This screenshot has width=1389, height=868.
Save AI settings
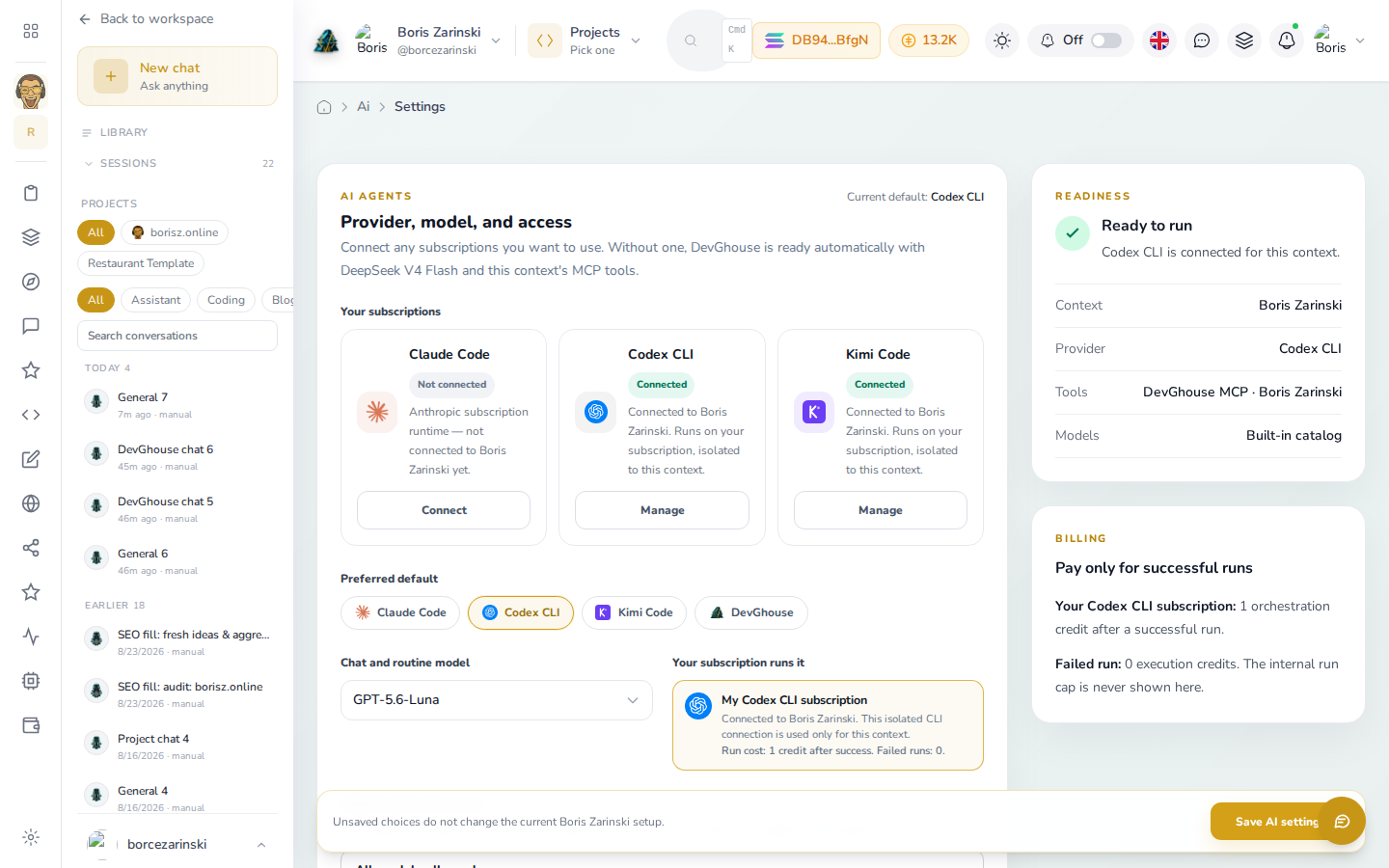click(x=1275, y=822)
